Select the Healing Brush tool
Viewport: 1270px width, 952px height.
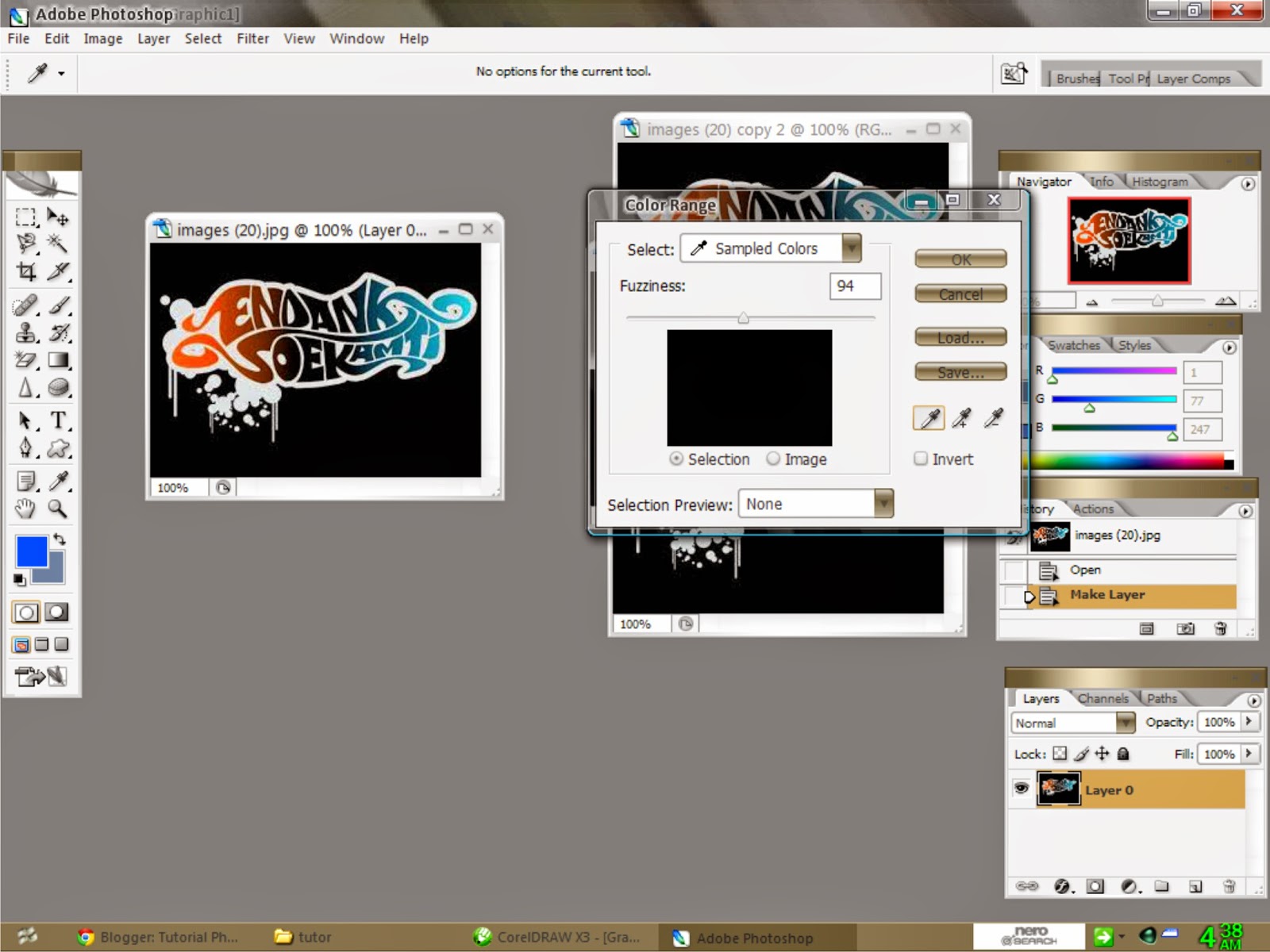click(25, 305)
